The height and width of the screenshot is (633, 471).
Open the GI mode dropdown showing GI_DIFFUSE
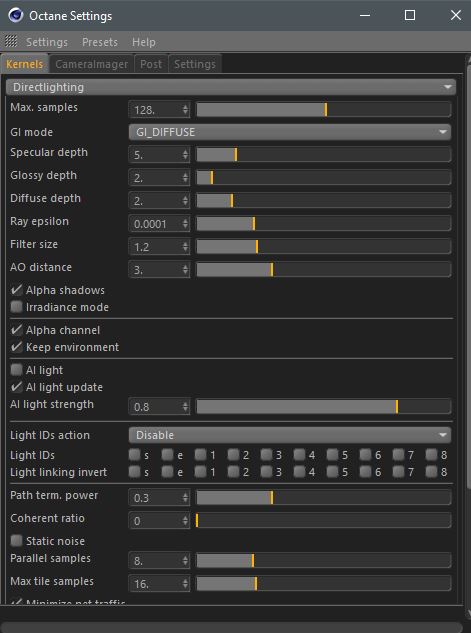290,132
